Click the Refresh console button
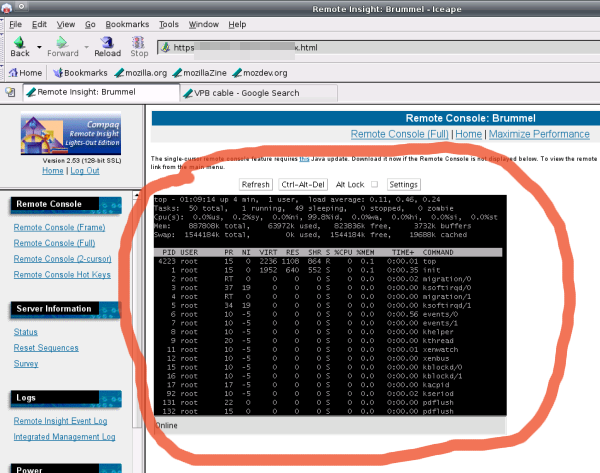The image size is (600, 473). [256, 184]
